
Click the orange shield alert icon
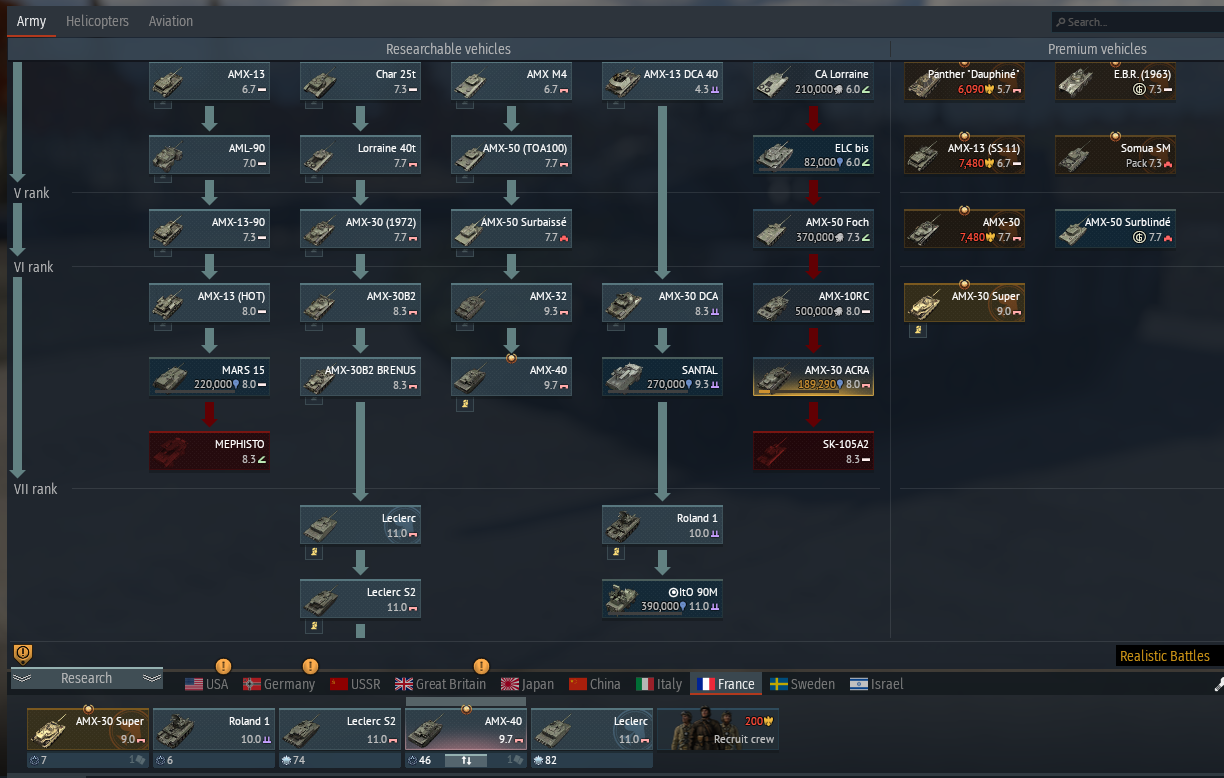click(x=23, y=654)
